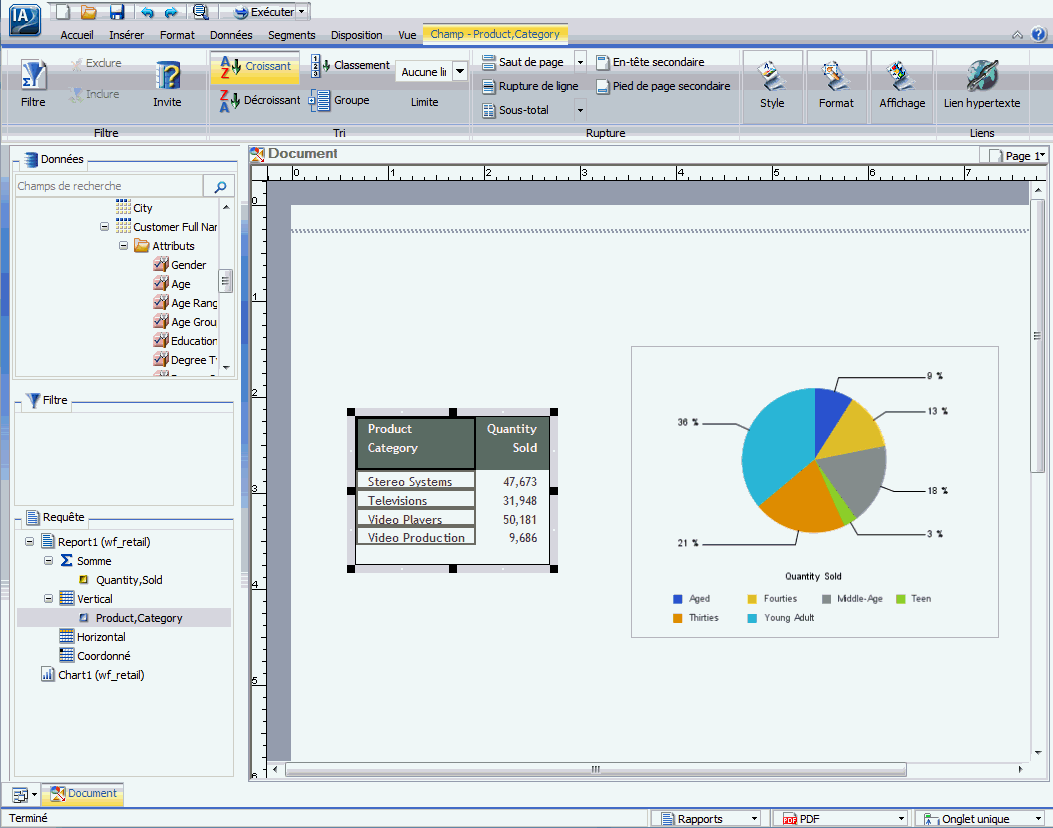The width and height of the screenshot is (1053, 828).
Task: Collapse the Customer Full Name node
Action: [104, 227]
